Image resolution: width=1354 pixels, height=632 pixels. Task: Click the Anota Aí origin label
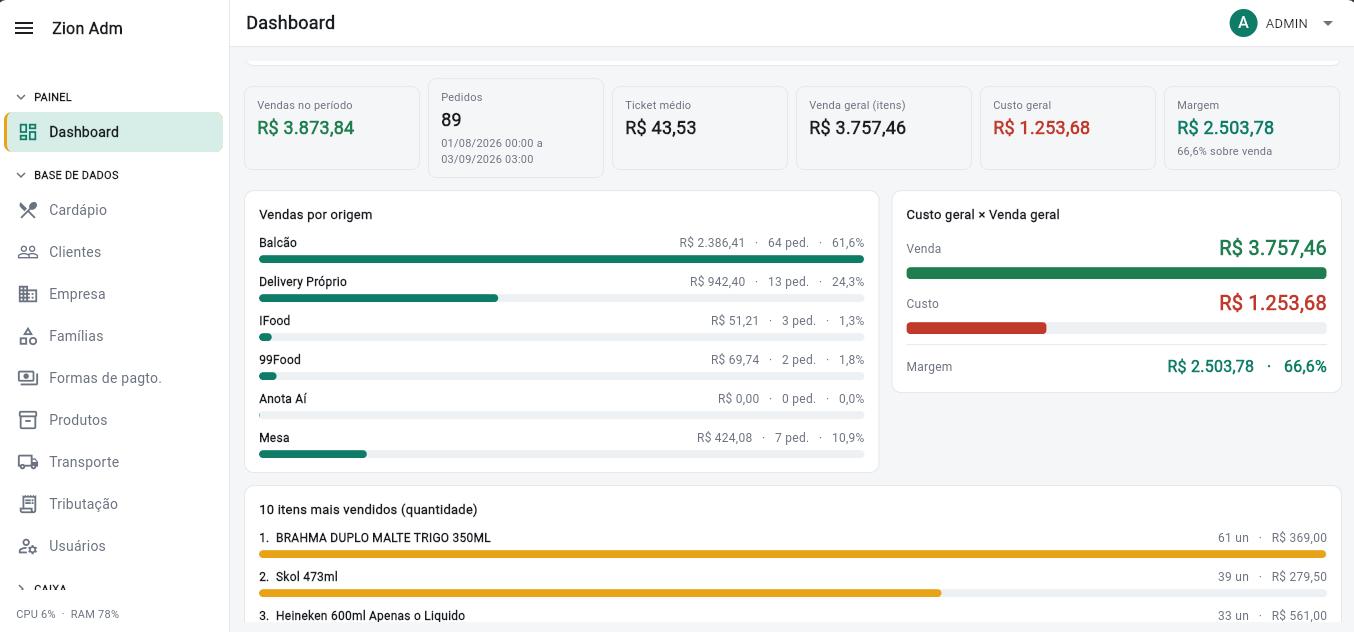pyautogui.click(x=283, y=399)
